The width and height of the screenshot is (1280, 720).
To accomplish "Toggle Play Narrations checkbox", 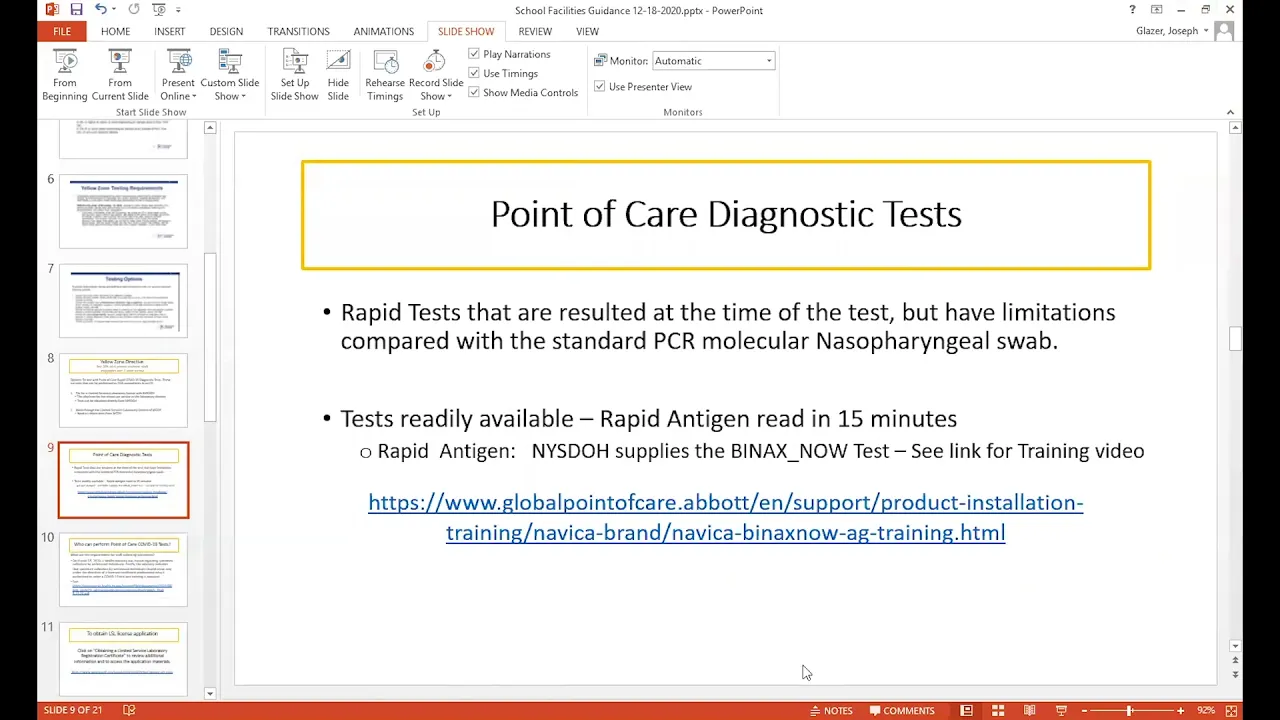I will pos(474,54).
